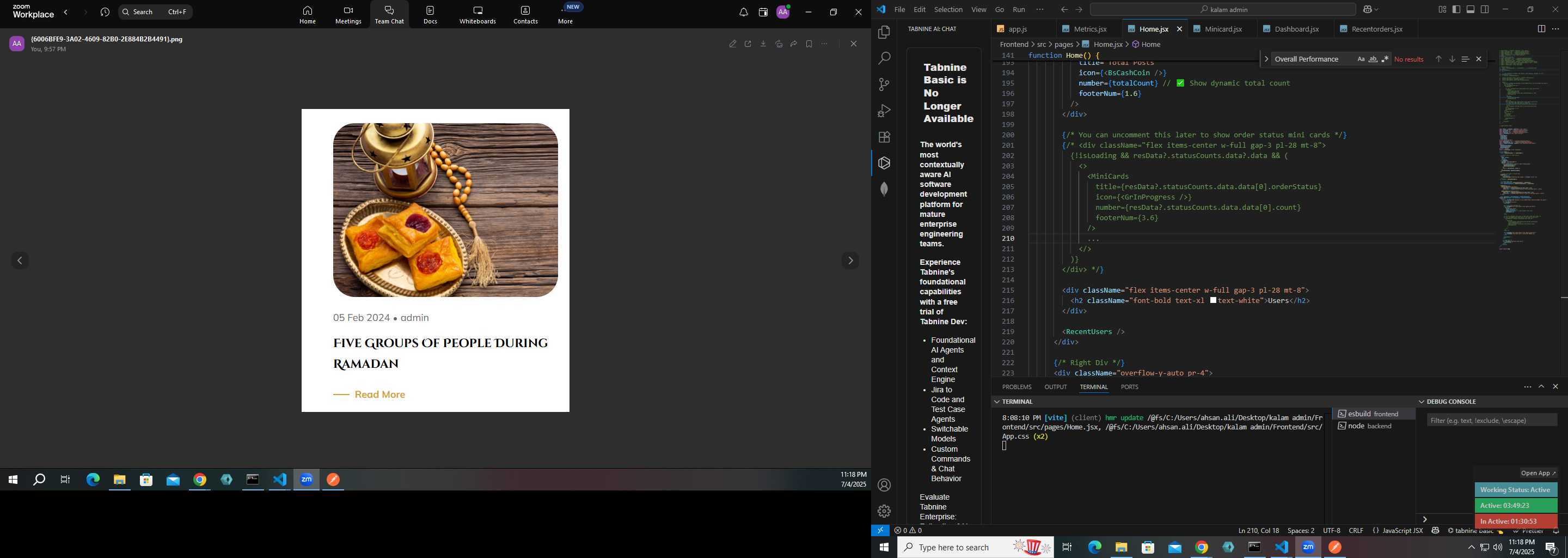
Task: Toggle Use Regular Expression in find widget
Action: [1386, 59]
